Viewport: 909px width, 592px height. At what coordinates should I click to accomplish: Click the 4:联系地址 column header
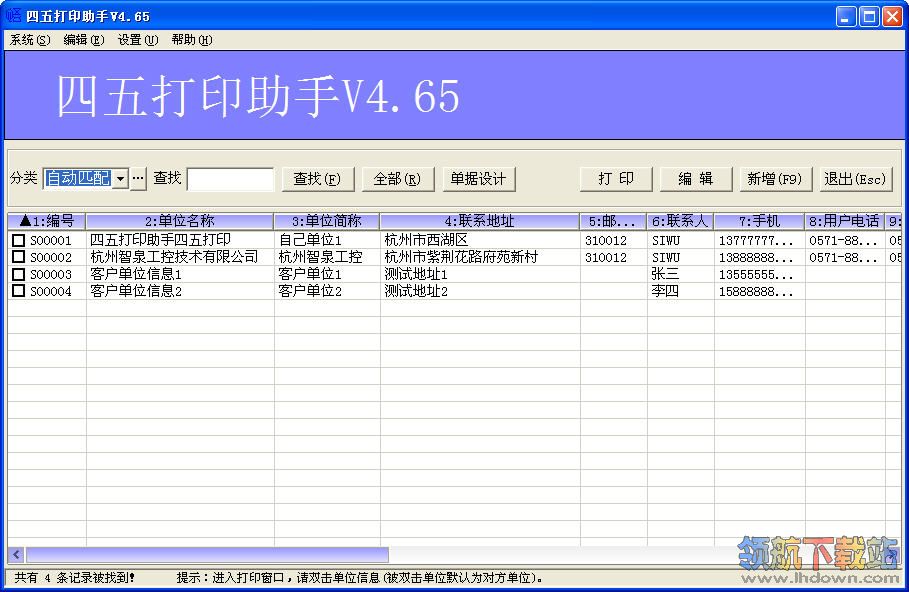480,221
